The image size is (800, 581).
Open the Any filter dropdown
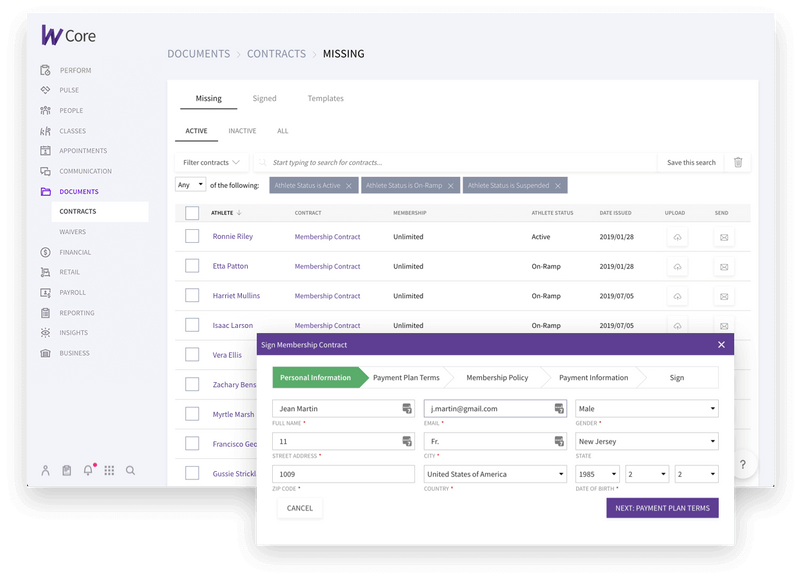point(191,186)
